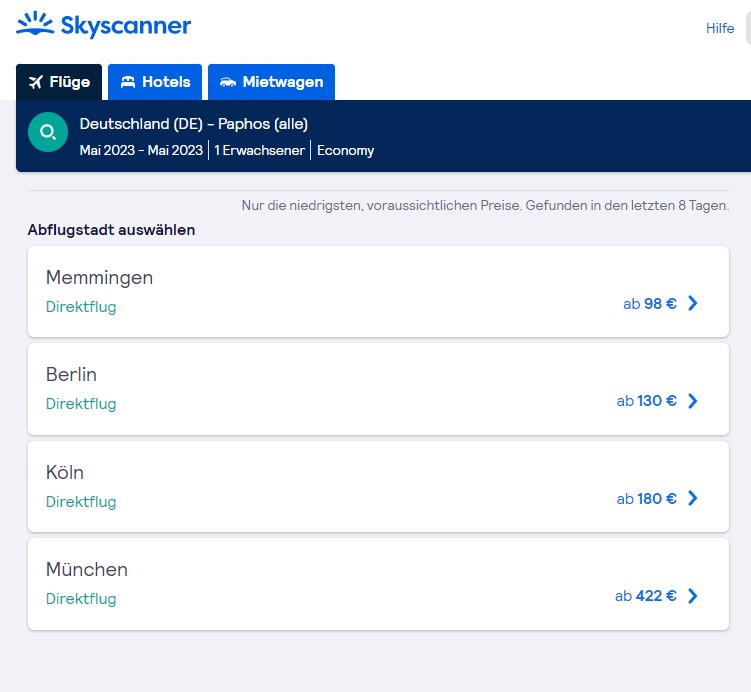Image resolution: width=751 pixels, height=692 pixels.
Task: Select München as departure city
Action: pyautogui.click(x=378, y=584)
